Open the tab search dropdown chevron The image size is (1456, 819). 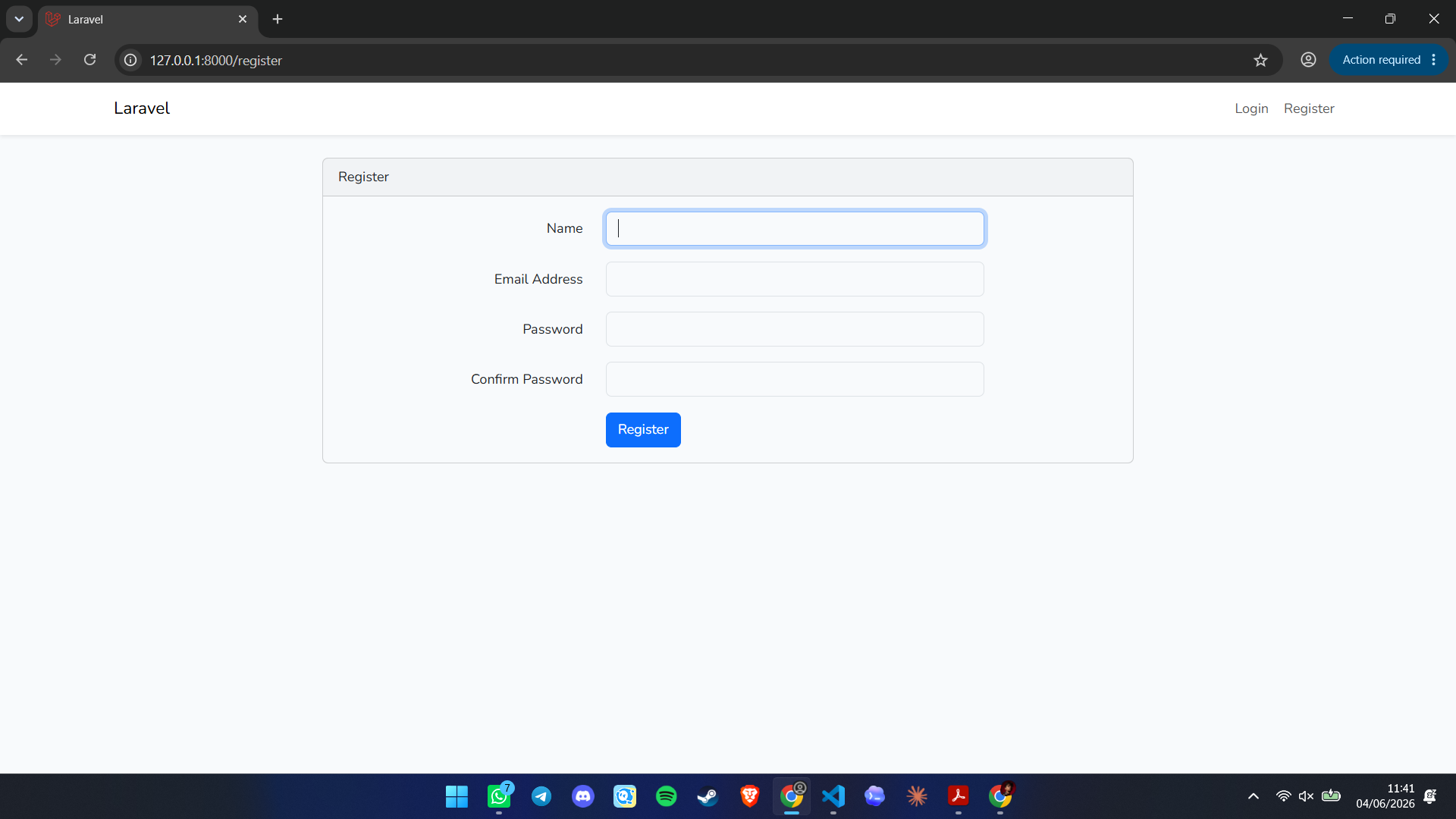pos(19,19)
